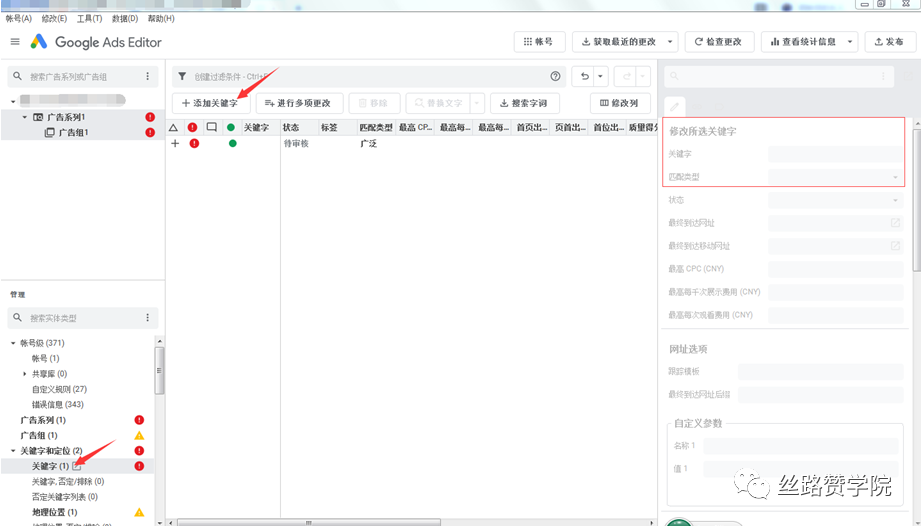Viewport: 921px width, 526px height.
Task: Open more options beside entity type search
Action: 147,318
